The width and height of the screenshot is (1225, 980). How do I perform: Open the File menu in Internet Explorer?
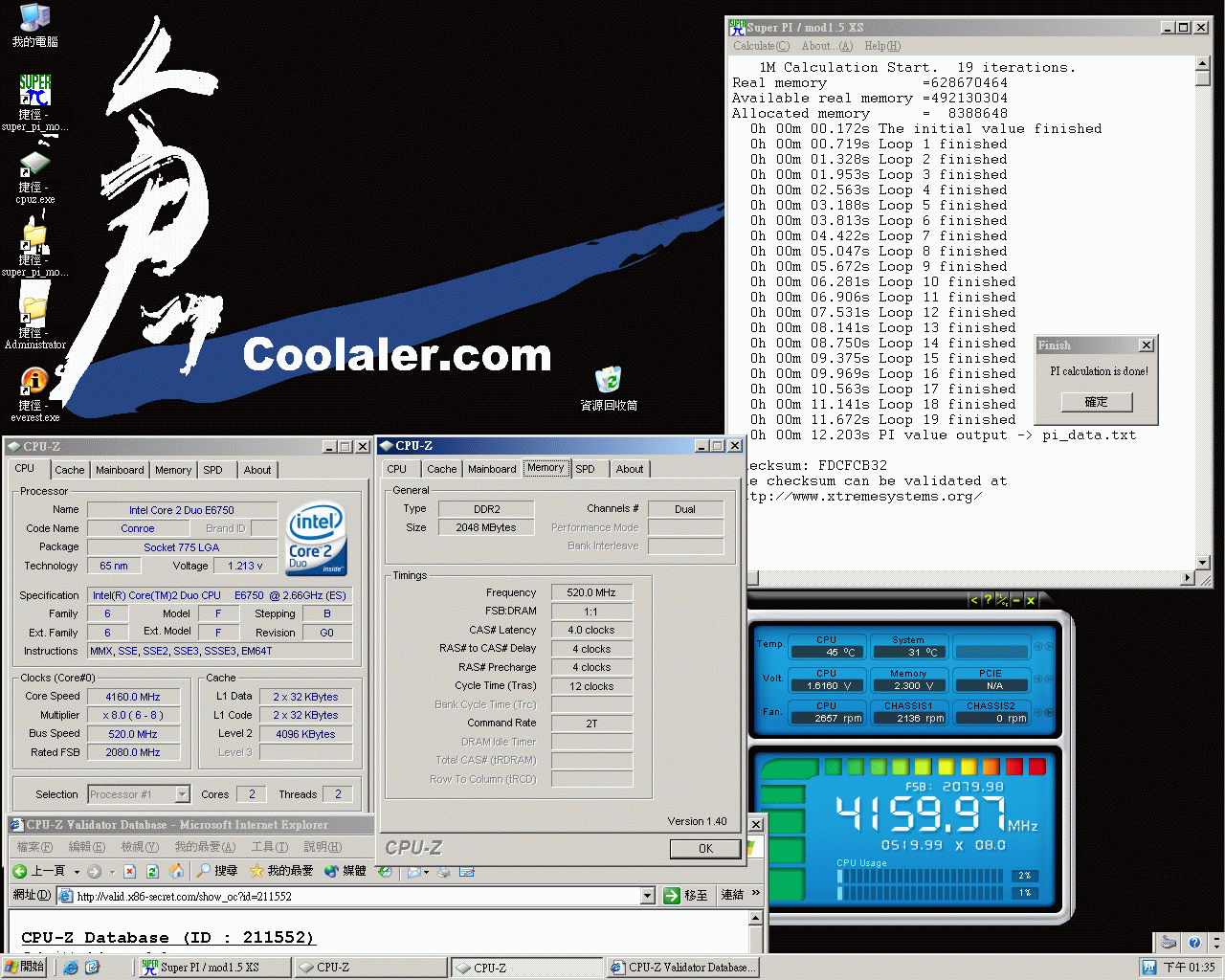pos(34,847)
